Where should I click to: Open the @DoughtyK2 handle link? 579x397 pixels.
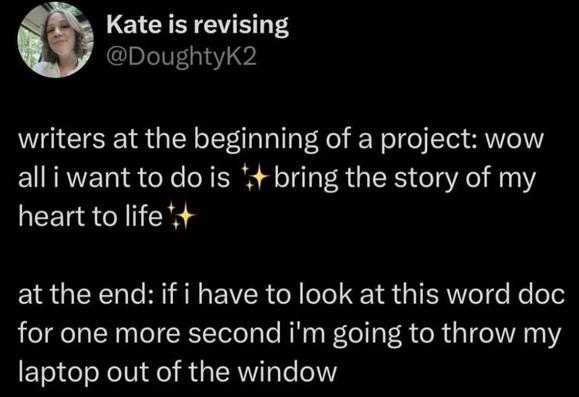(181, 57)
